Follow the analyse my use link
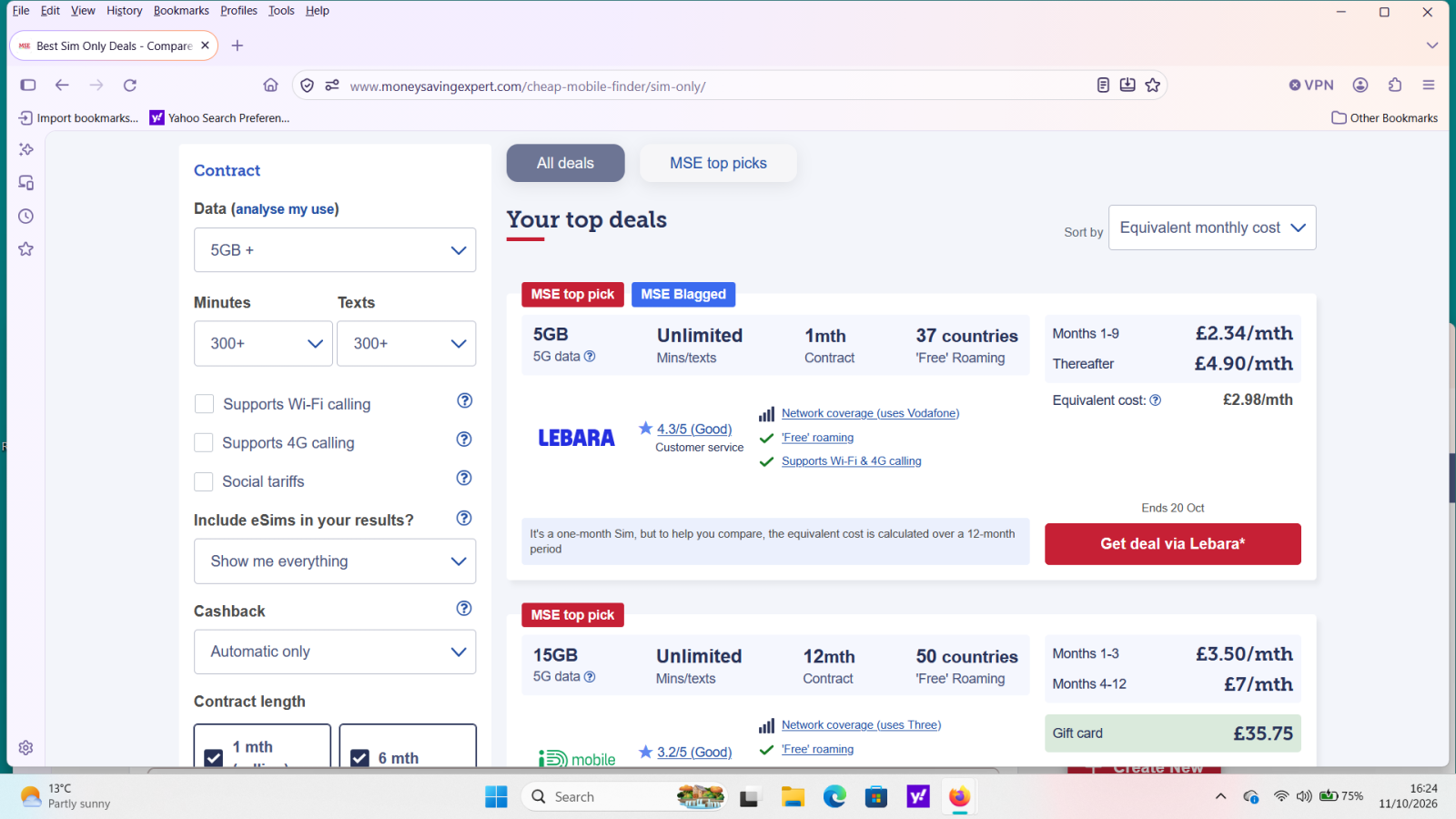Screen dimensions: 1456x819 (285, 209)
